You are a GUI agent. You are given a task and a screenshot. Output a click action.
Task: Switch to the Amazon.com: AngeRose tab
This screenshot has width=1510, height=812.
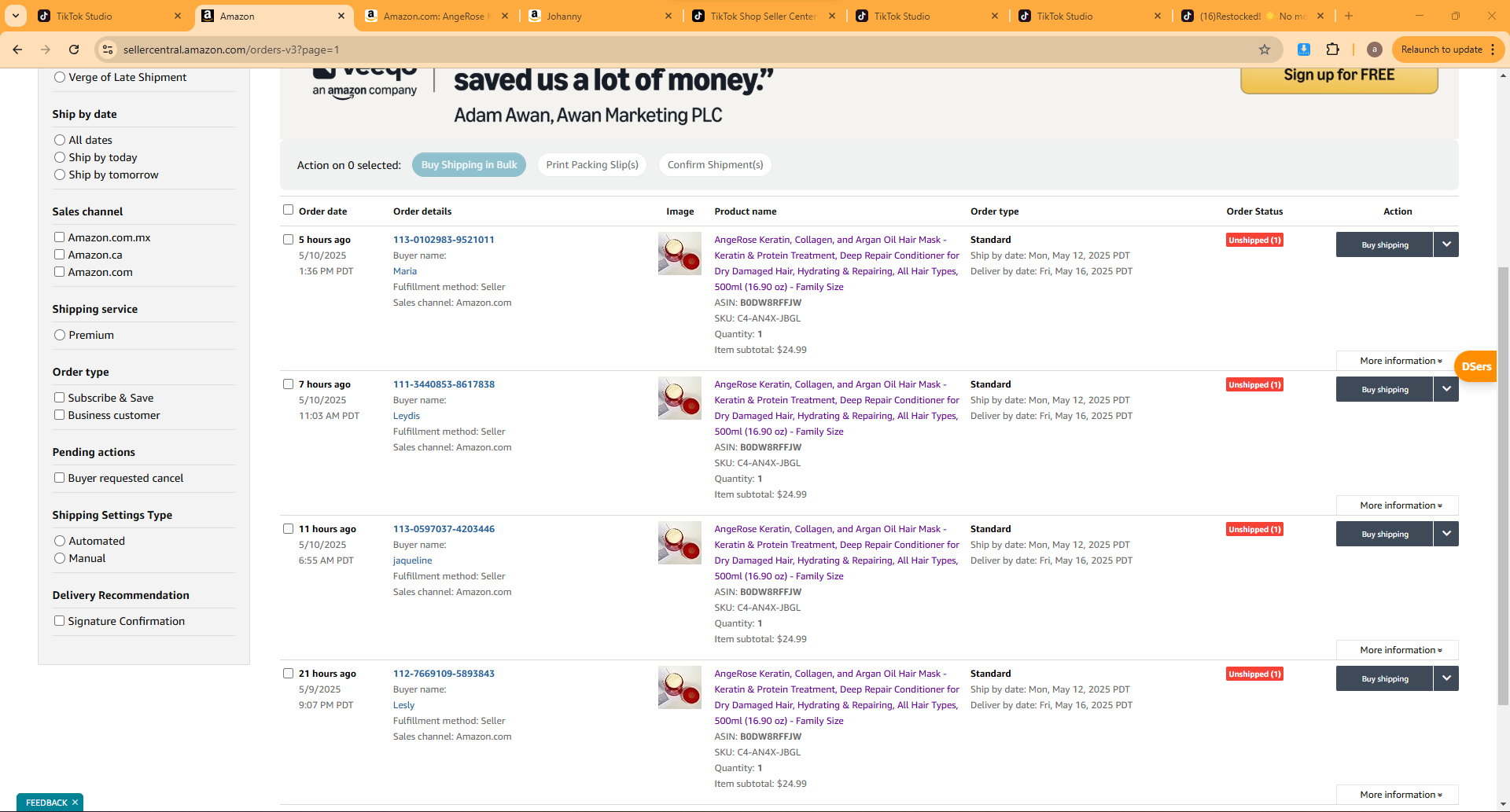point(438,16)
